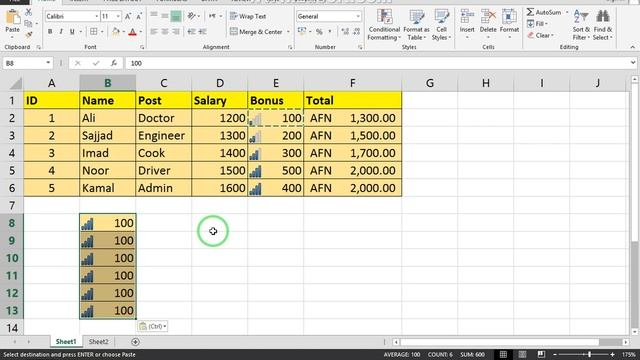Open Conditional Formatting
The height and width of the screenshot is (360, 640).
pyautogui.click(x=384, y=25)
